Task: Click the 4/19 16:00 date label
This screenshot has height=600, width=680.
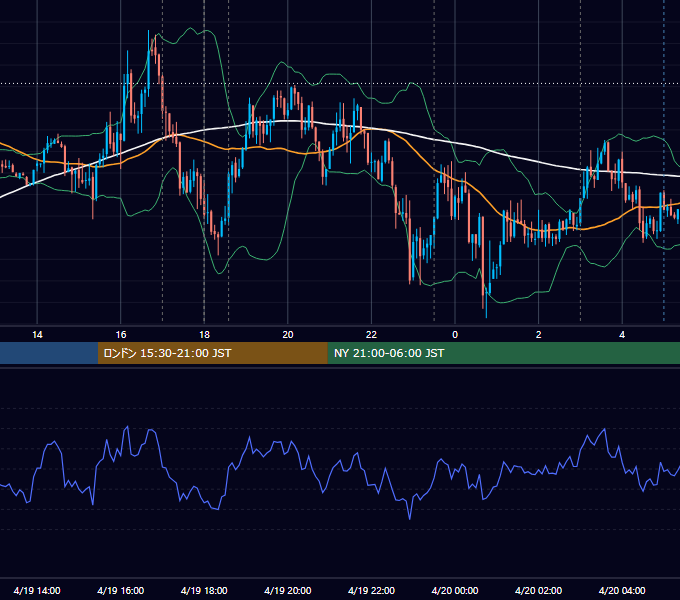Action: pyautogui.click(x=121, y=590)
